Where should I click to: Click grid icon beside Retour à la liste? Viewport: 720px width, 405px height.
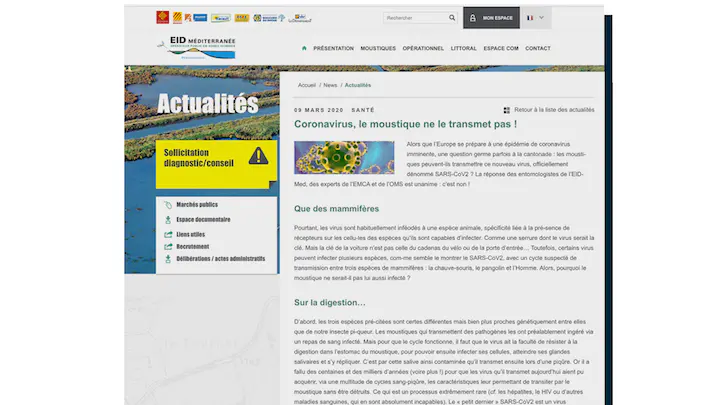point(507,110)
